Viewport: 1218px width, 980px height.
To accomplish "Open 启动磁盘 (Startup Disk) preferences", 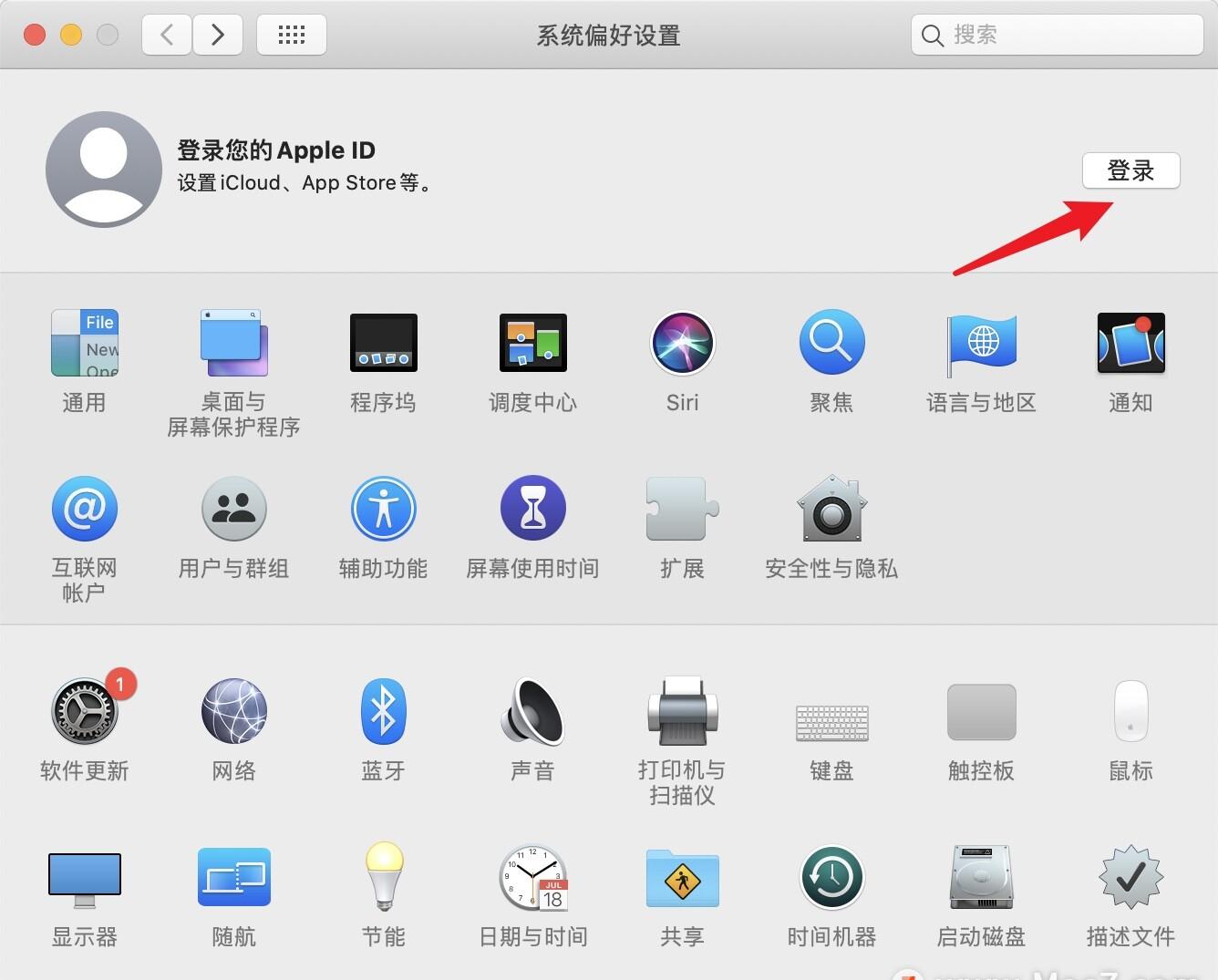I will click(x=981, y=877).
